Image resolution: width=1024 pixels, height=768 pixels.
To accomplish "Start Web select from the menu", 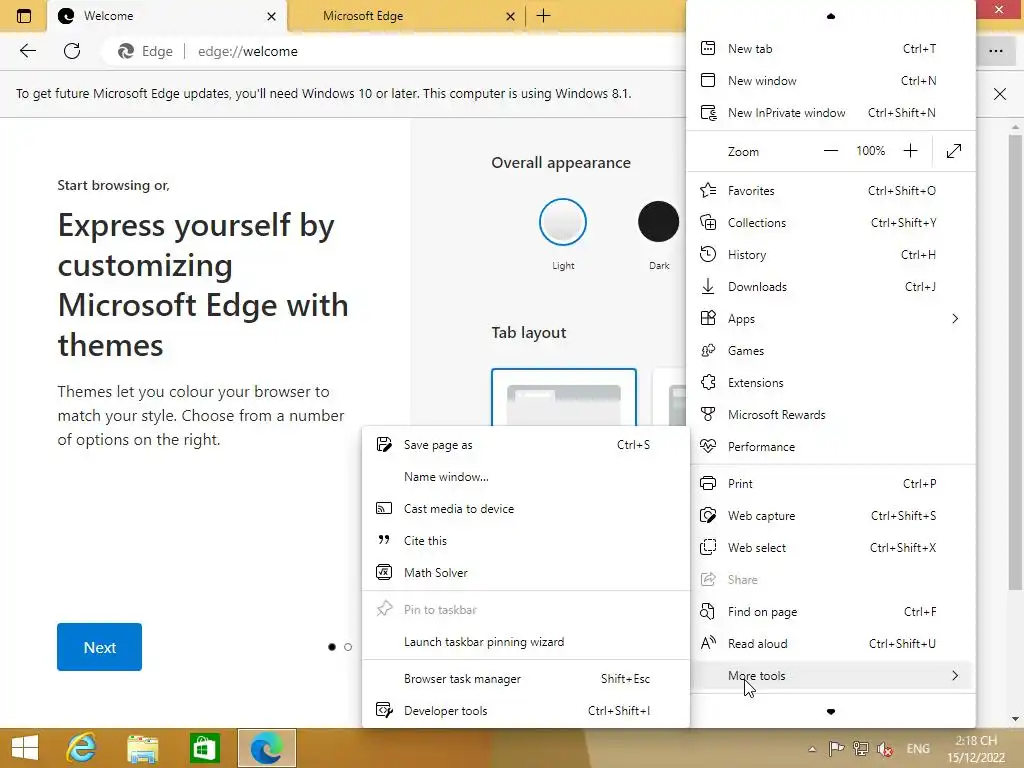I will coord(831,548).
